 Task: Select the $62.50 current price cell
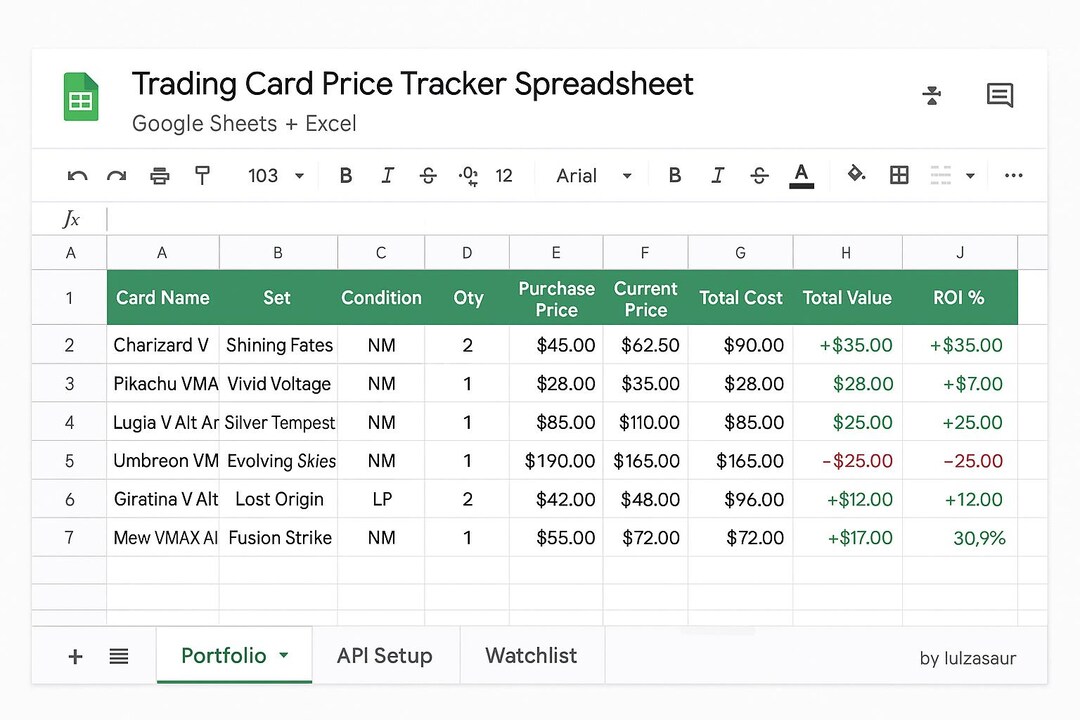click(x=646, y=345)
